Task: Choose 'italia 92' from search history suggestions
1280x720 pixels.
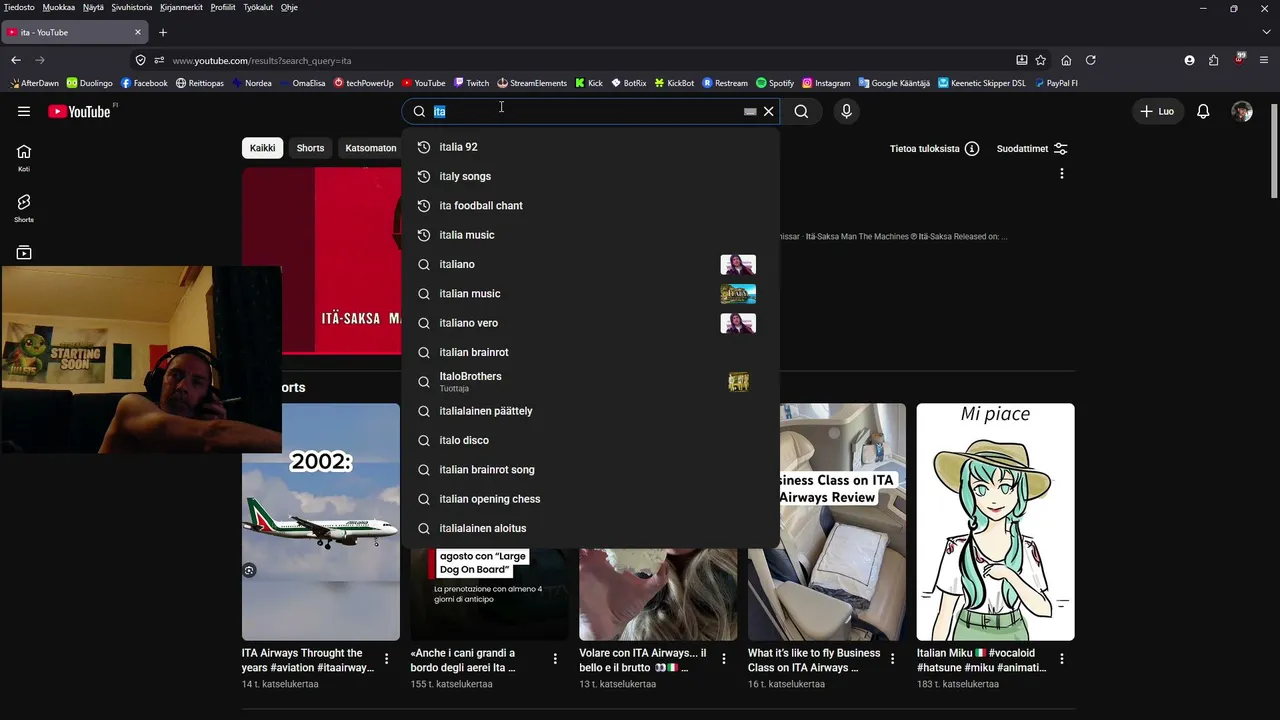Action: pos(590,147)
